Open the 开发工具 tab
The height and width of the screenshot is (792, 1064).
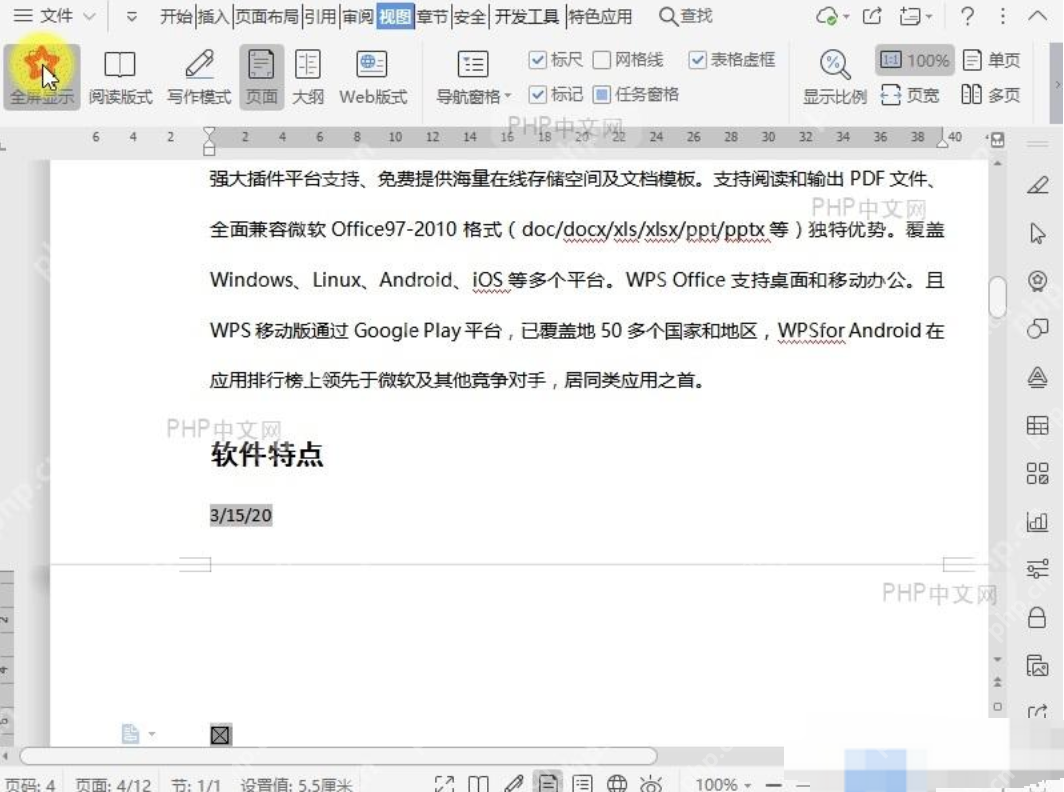(x=527, y=16)
